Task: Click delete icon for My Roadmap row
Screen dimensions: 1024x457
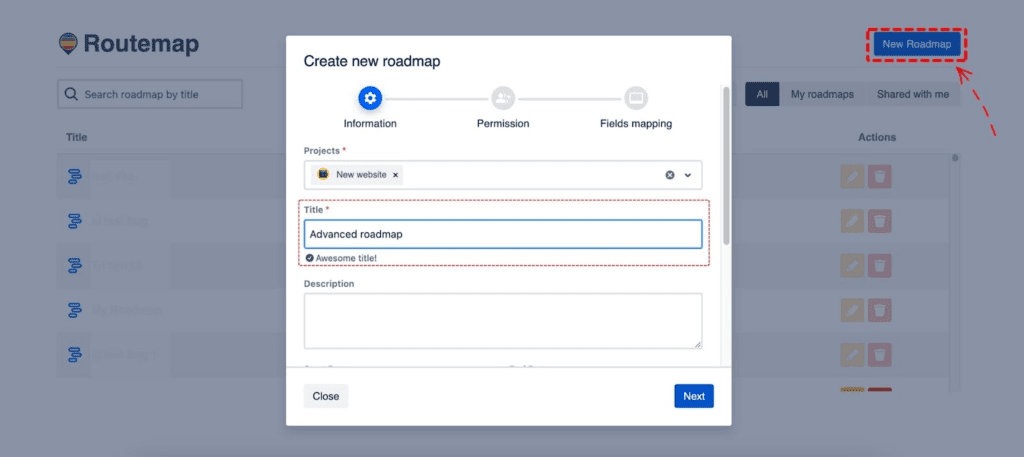Action: pos(880,310)
